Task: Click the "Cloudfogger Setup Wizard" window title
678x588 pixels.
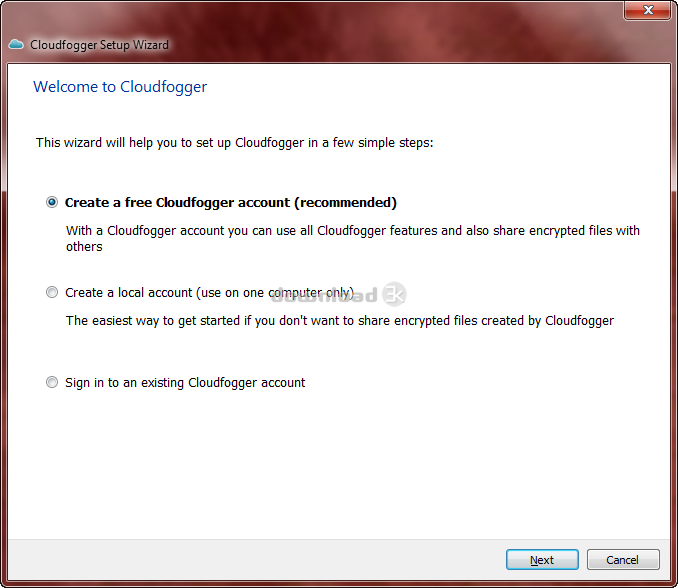Action: point(99,45)
